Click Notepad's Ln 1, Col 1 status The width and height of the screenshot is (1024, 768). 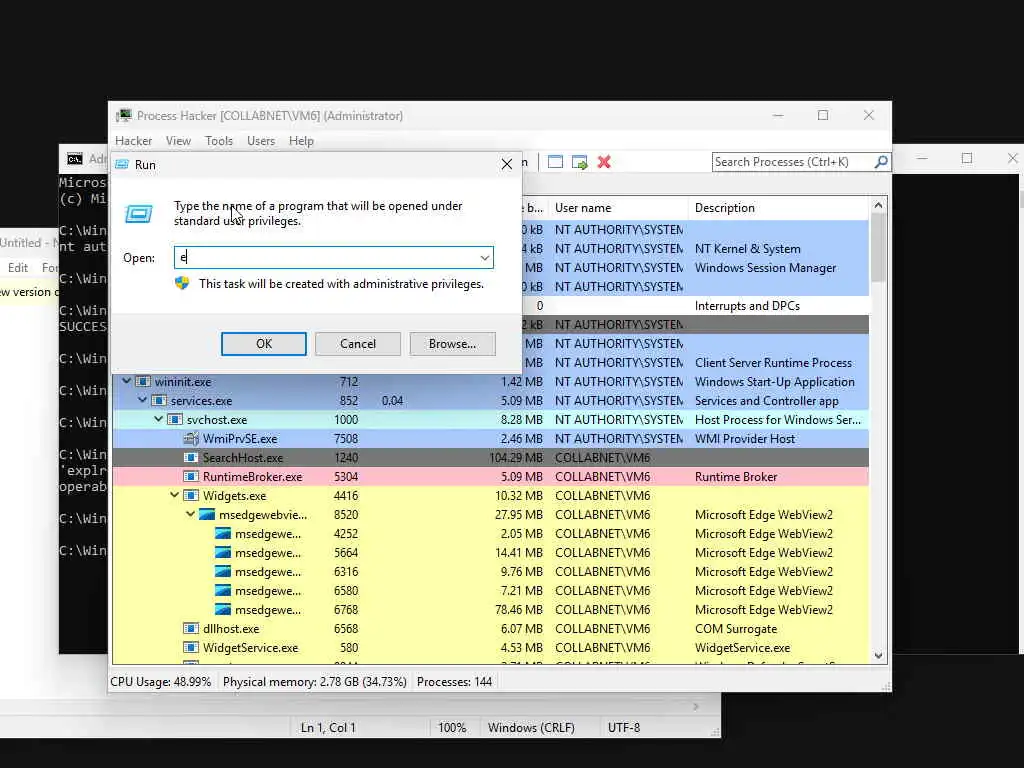[x=328, y=727]
